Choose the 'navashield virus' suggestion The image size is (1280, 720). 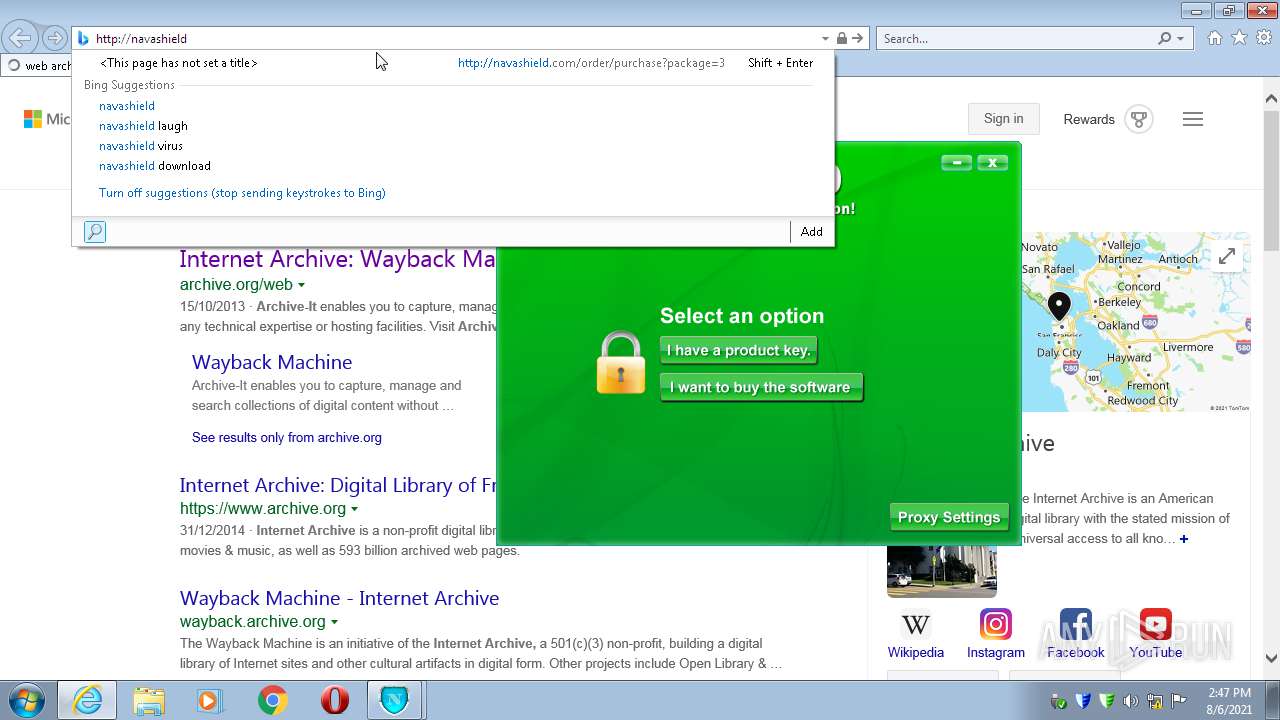pyautogui.click(x=141, y=146)
